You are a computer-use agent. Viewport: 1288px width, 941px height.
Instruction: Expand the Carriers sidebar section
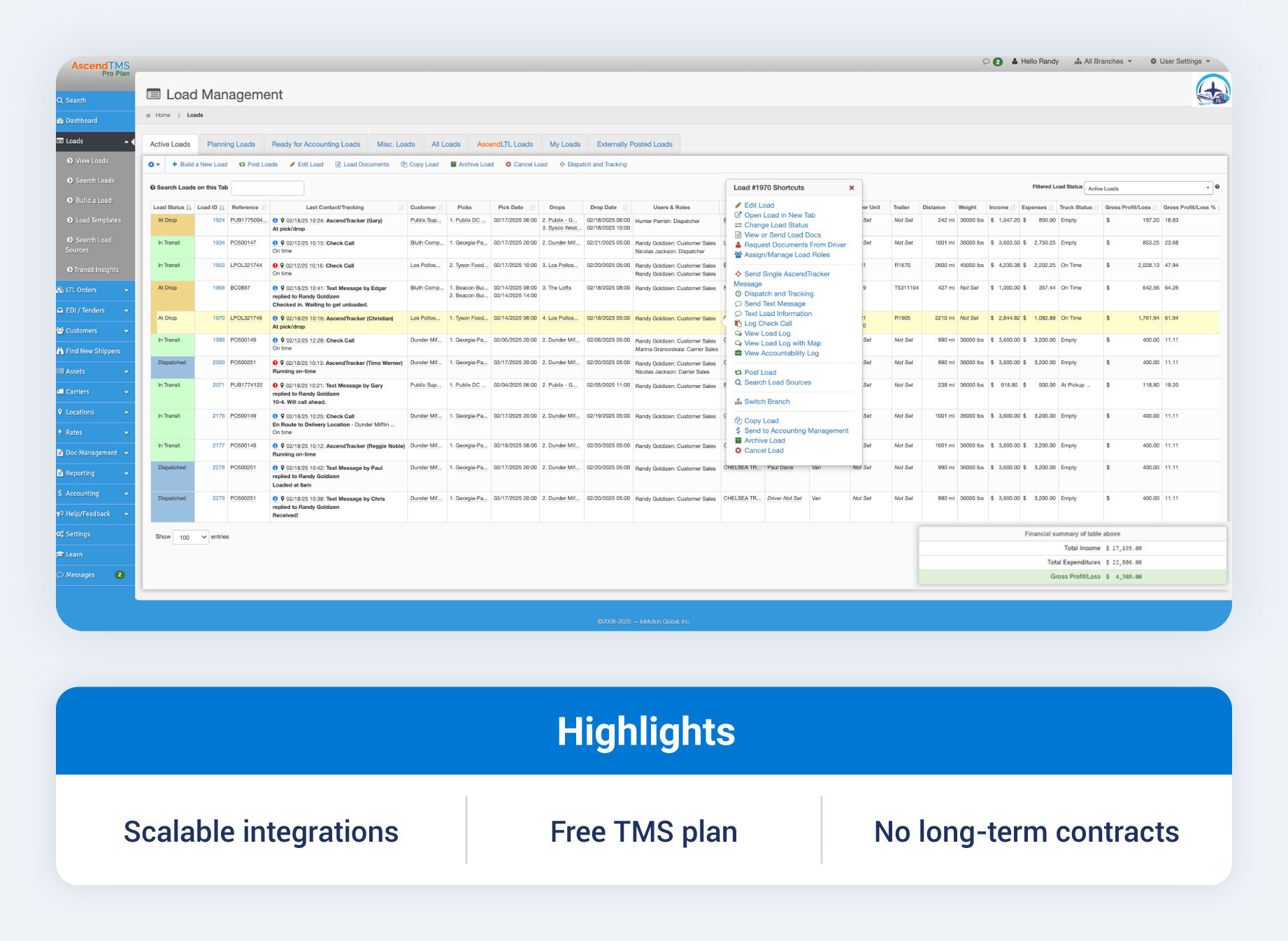click(x=95, y=392)
